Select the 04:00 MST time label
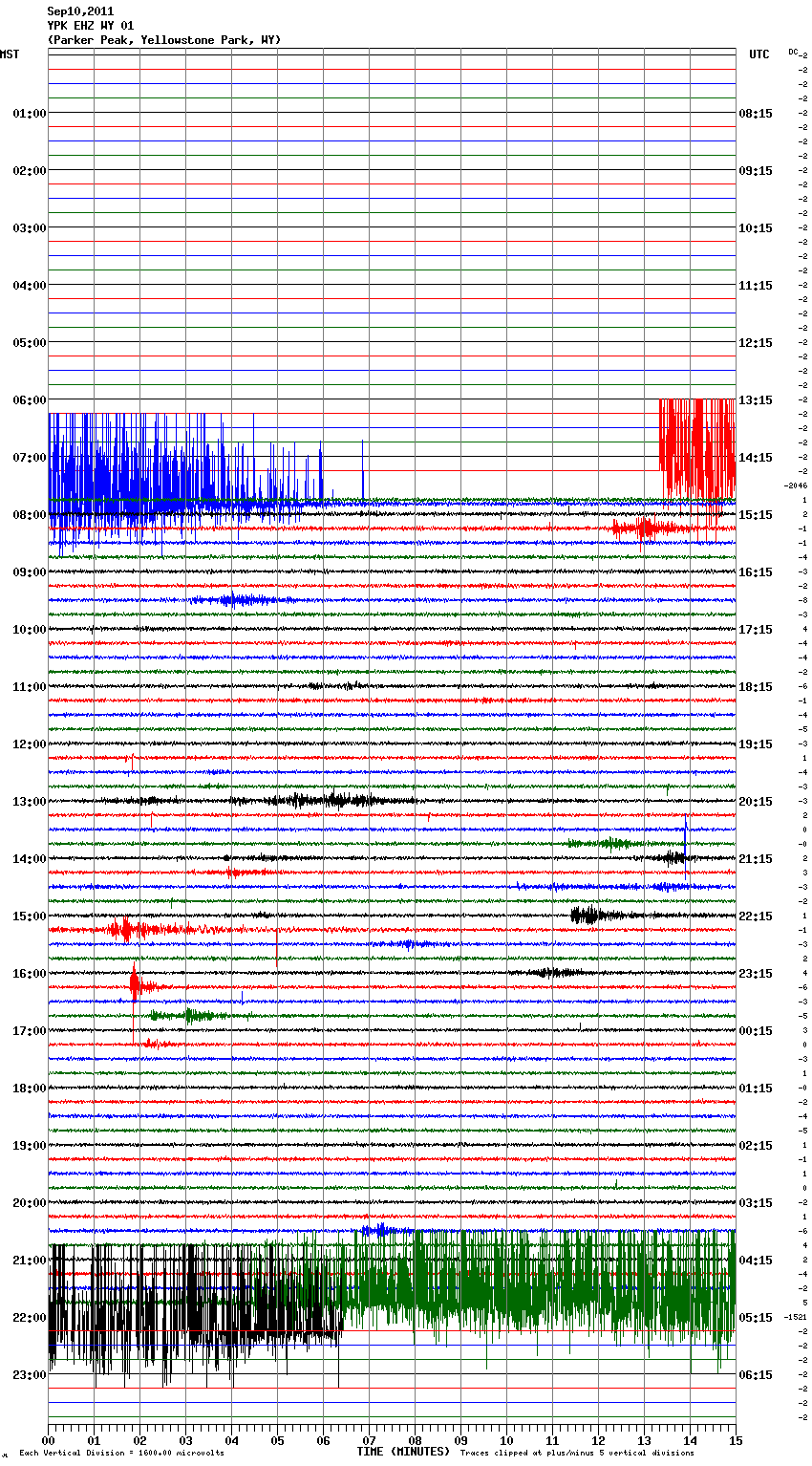 pos(30,286)
